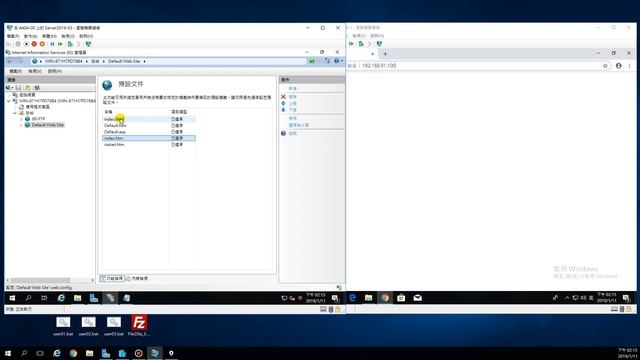Click server name WIN-871H79D7684 in breadcrumb
Screen dimensions: 640x360
pos(64,61)
